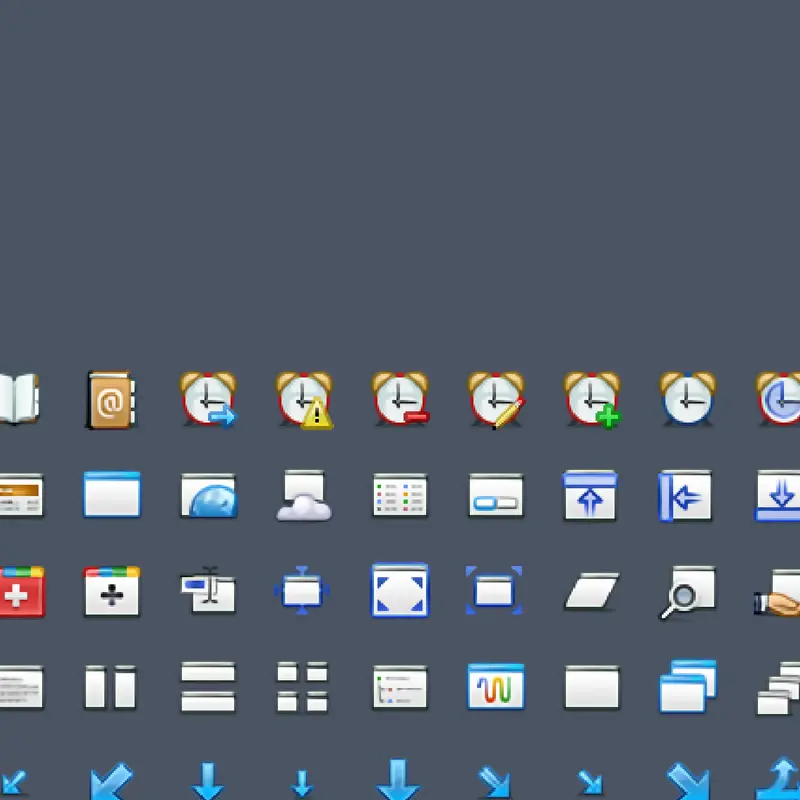The height and width of the screenshot is (800, 800).
Task: Click the alarm clock with pencil overlay
Action: 496,399
